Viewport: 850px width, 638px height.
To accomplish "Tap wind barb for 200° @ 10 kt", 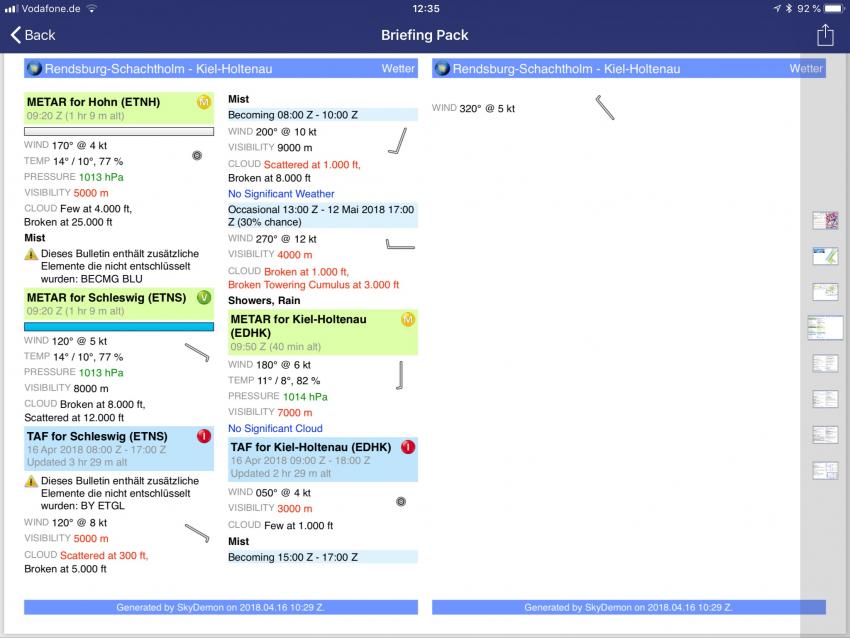I will tap(397, 141).
